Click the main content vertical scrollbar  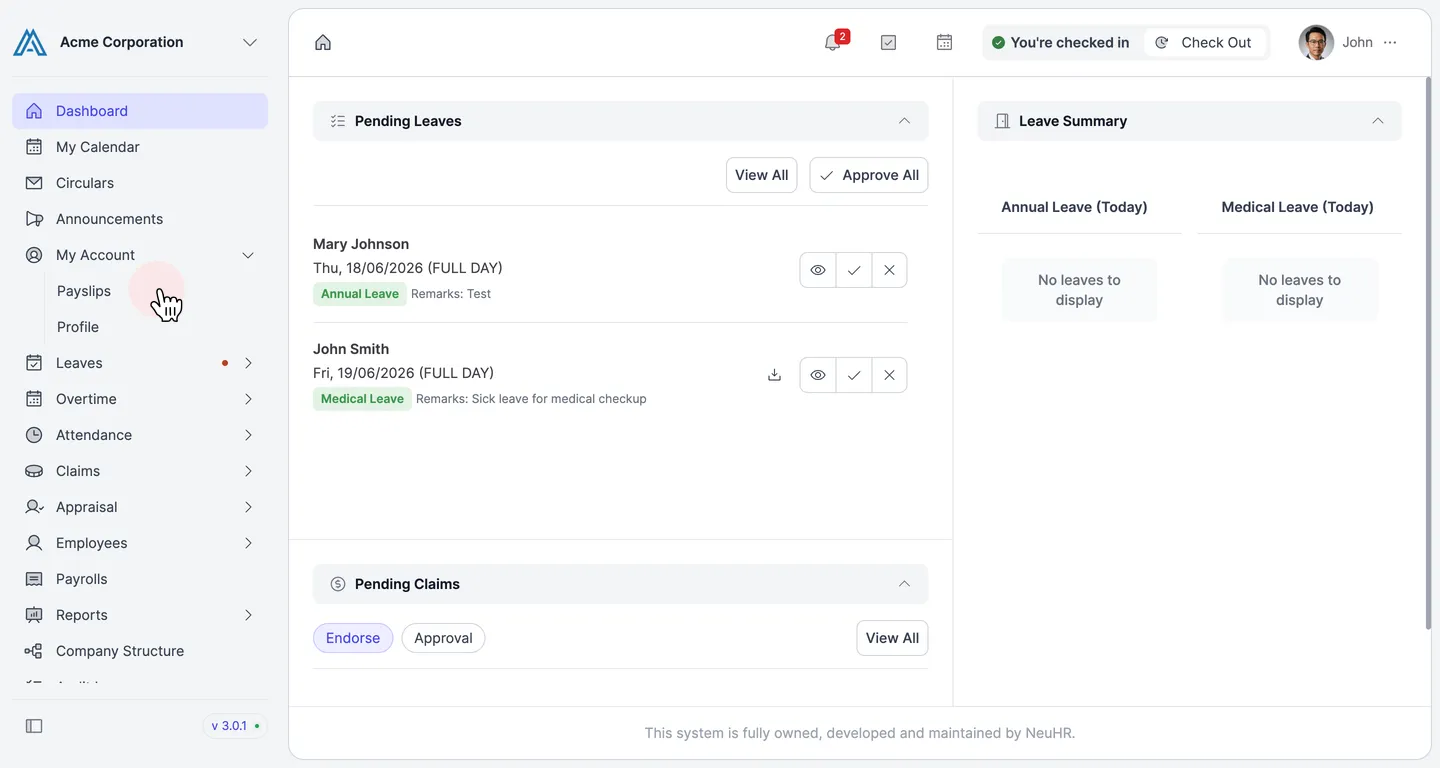tap(1427, 352)
